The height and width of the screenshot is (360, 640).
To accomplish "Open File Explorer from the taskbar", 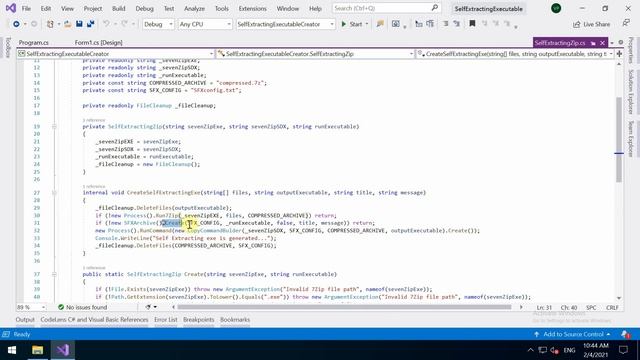I will click(38, 350).
